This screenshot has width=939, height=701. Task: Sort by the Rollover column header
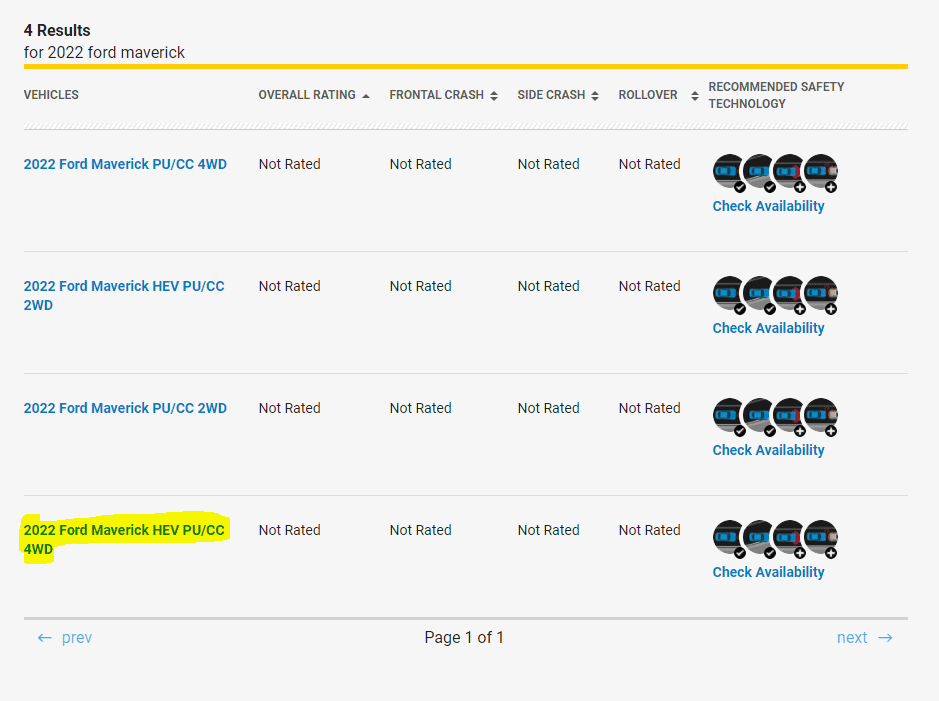coord(648,95)
